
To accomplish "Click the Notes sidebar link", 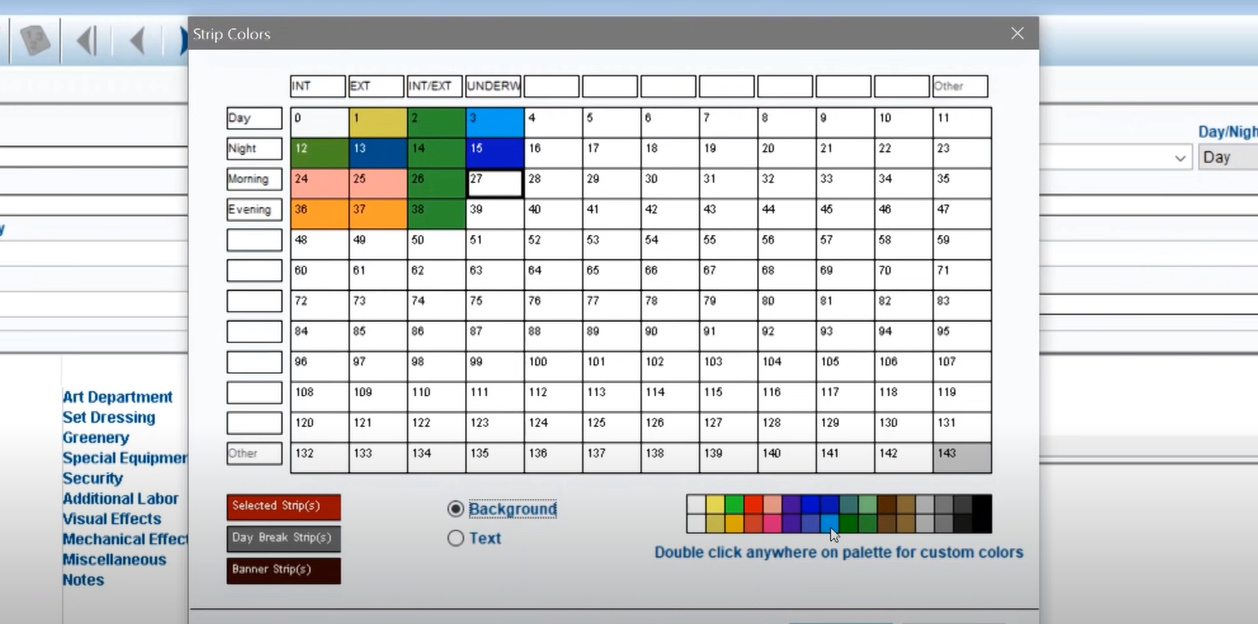I will tap(83, 580).
